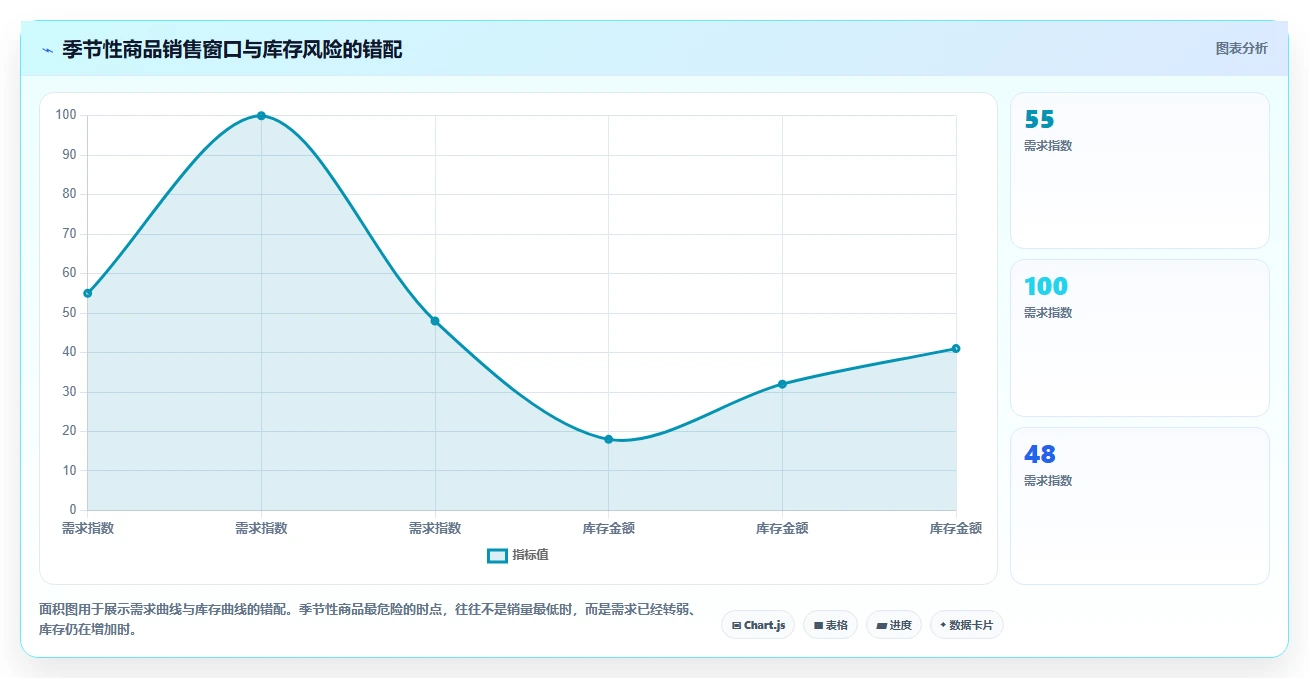Click the y-axis label 80
Viewport: 1309px width, 678px height.
click(67, 194)
